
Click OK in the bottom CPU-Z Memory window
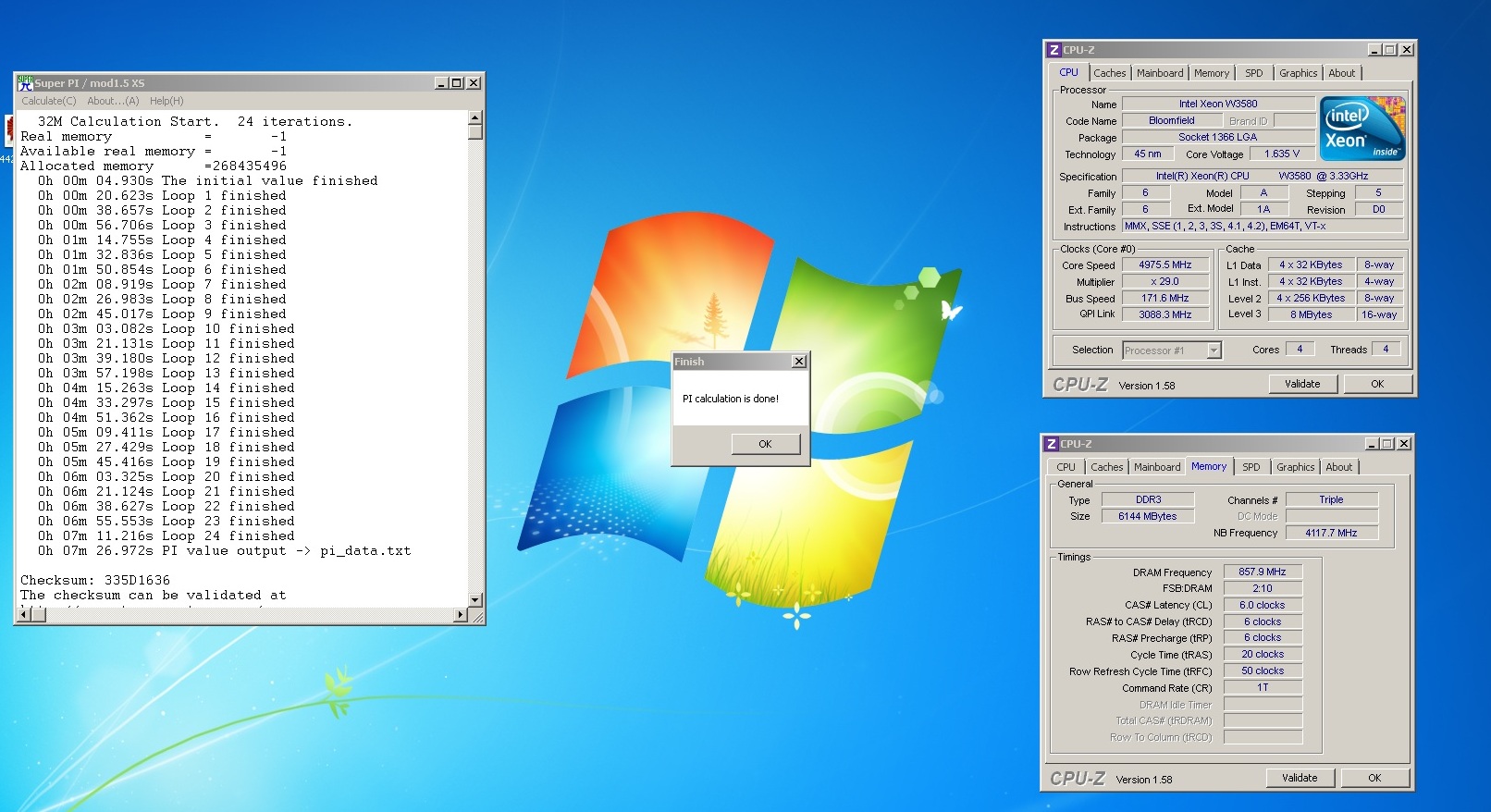click(x=1374, y=778)
